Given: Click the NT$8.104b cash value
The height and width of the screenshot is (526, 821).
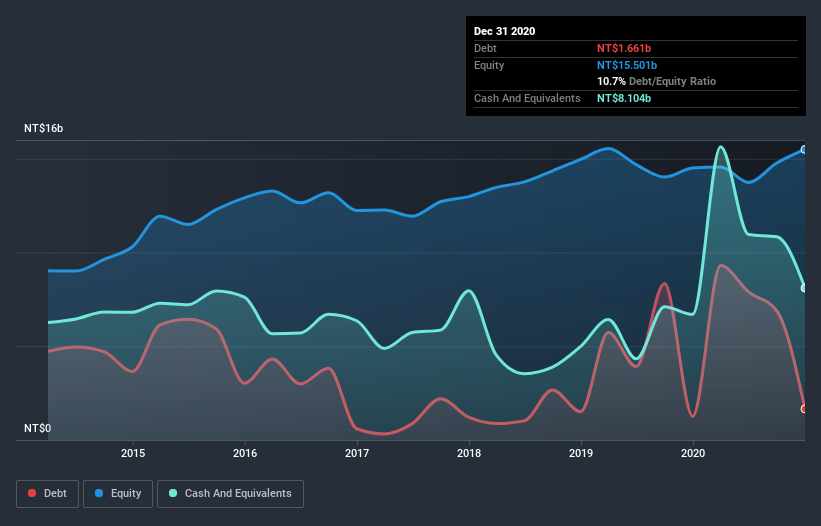Looking at the screenshot, I should (624, 98).
